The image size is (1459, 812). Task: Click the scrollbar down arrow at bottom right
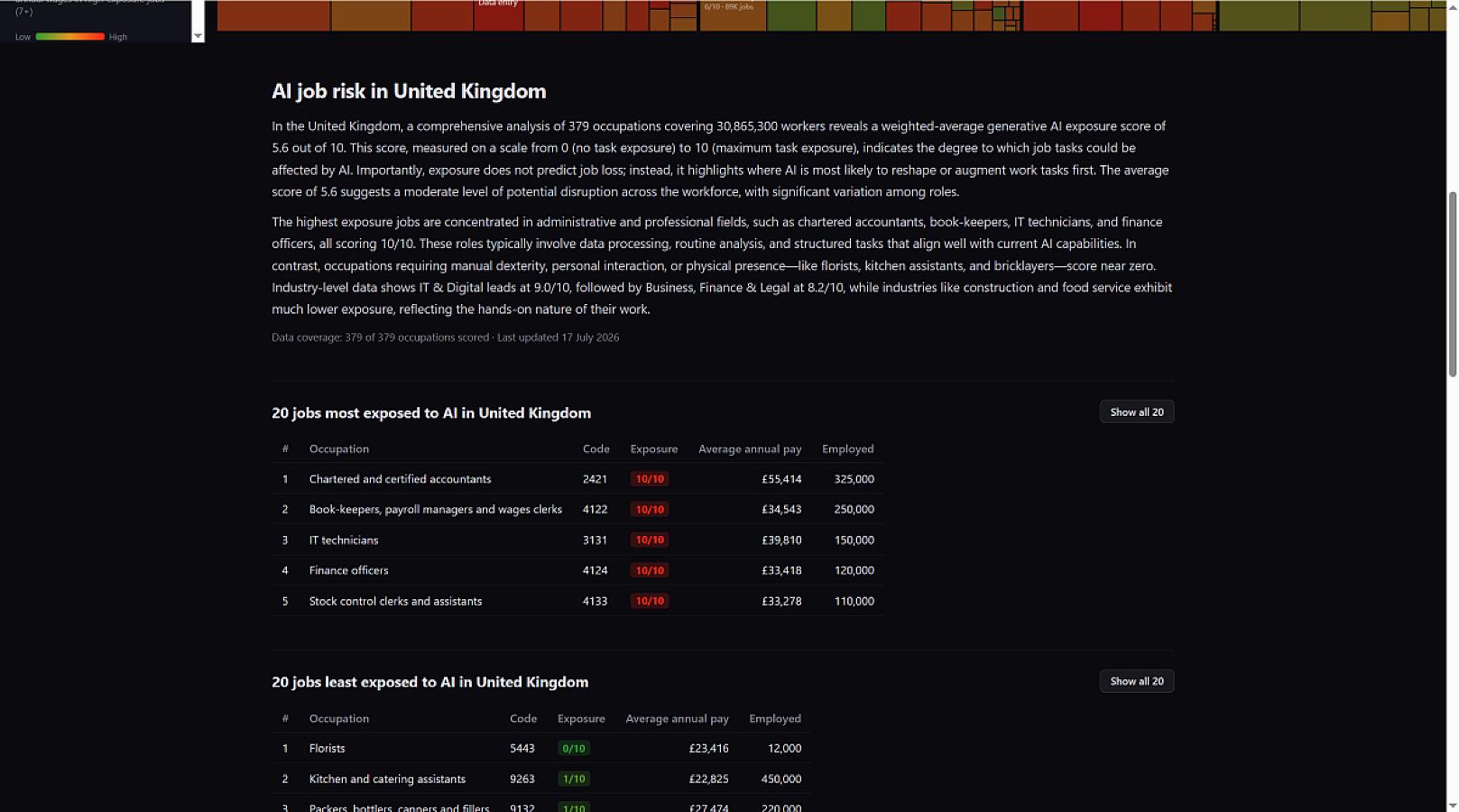pos(1452,805)
